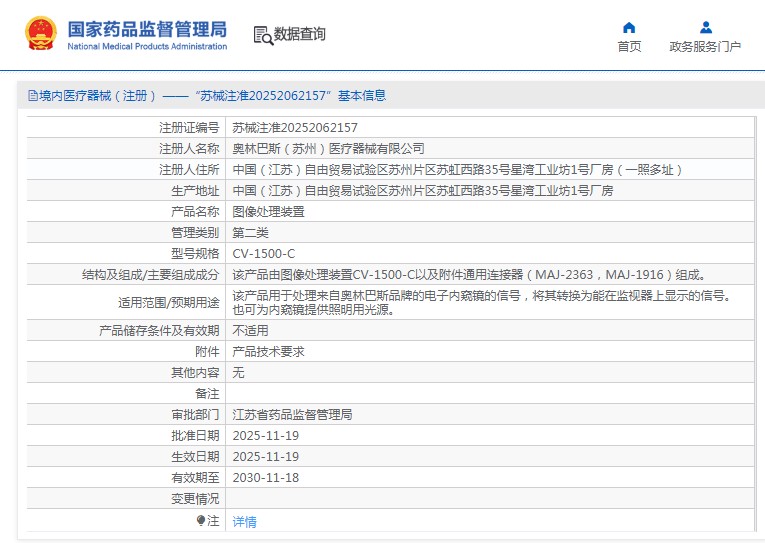The image size is (765, 543).
Task: Click the 产品技术要求 attachment entry
Action: pyautogui.click(x=268, y=352)
